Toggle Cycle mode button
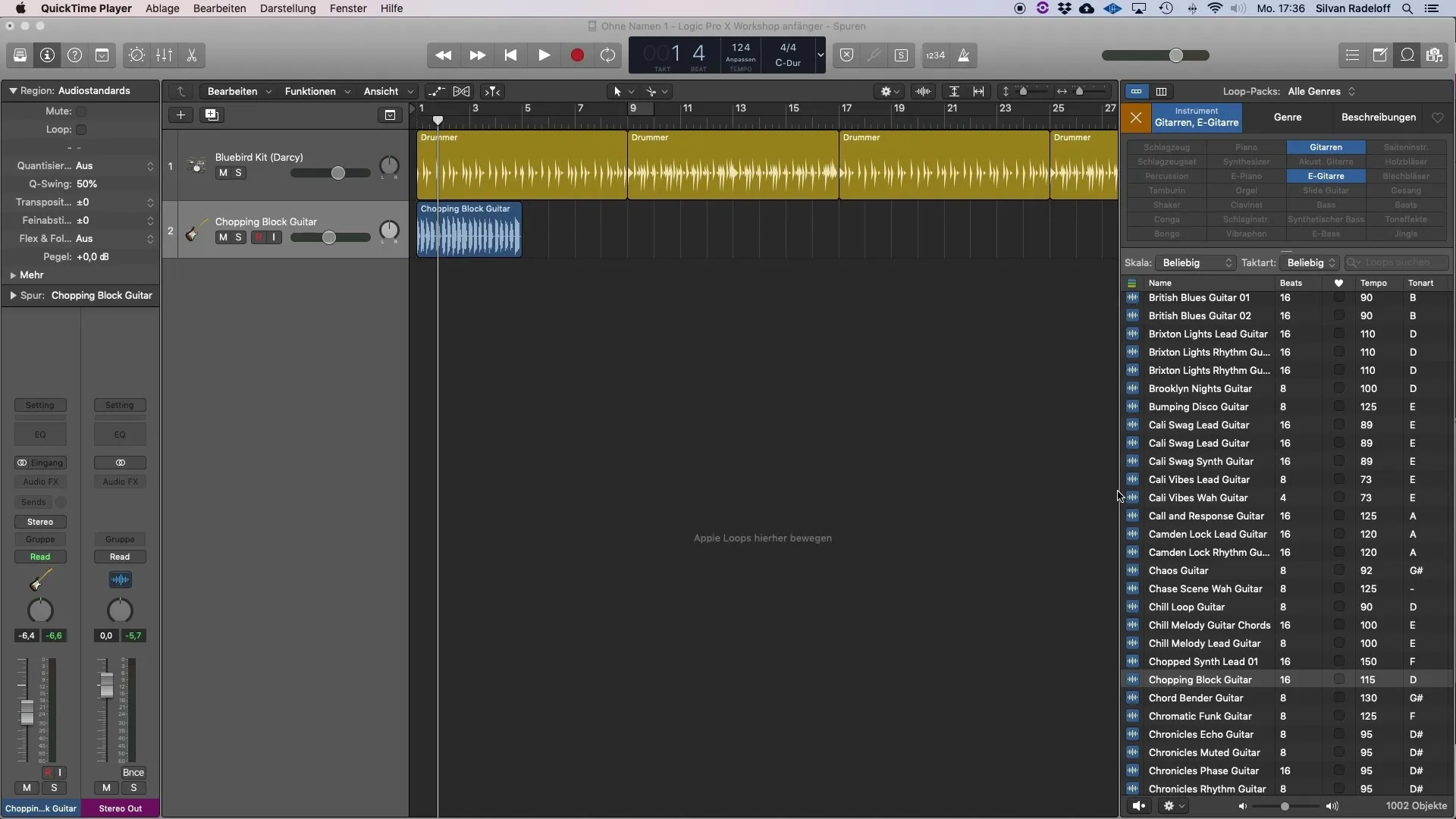1456x819 pixels. pos(607,55)
